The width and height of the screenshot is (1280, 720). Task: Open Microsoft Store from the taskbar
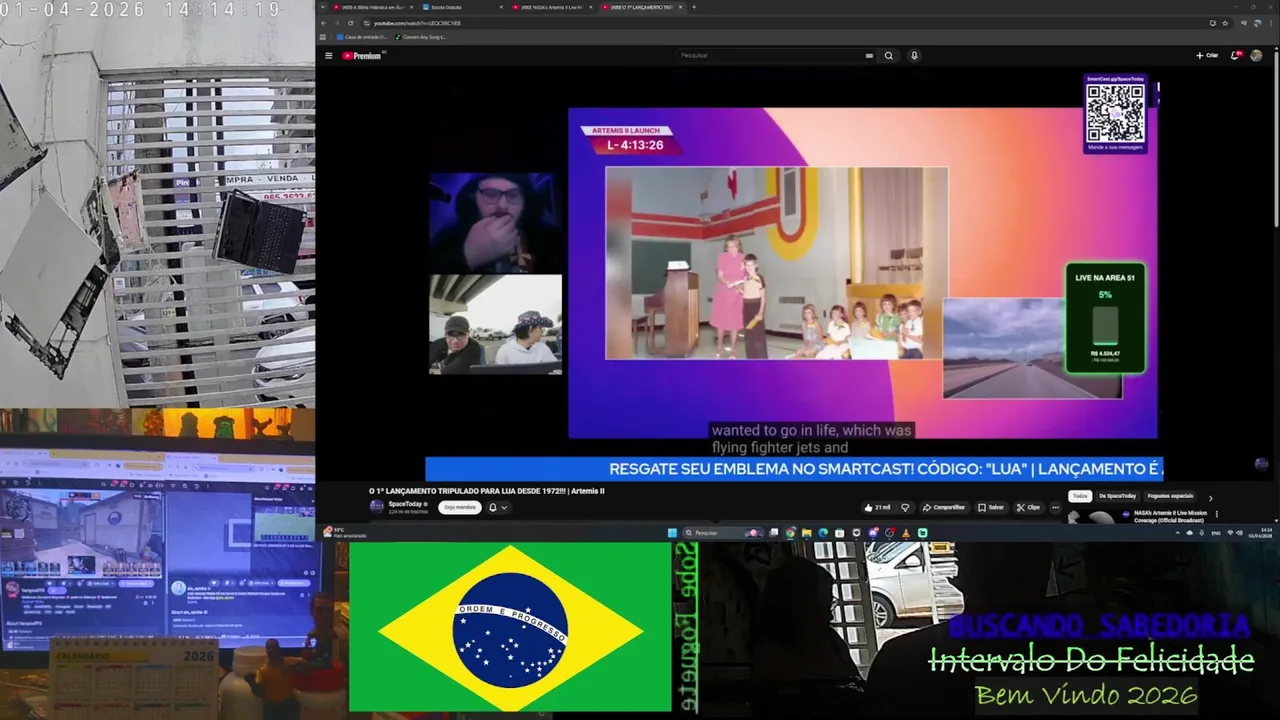[x=839, y=533]
